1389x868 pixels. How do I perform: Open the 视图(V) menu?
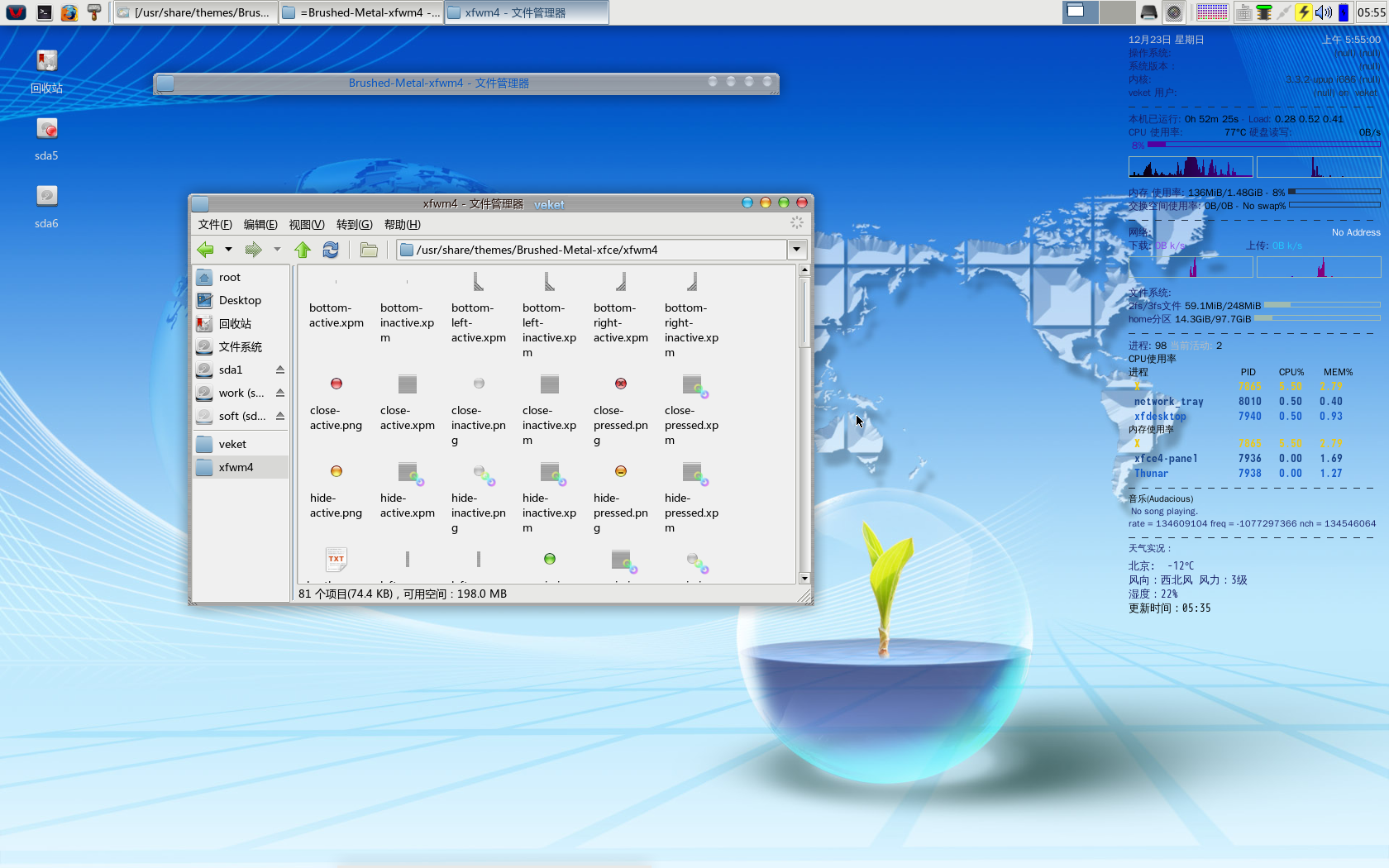[307, 225]
